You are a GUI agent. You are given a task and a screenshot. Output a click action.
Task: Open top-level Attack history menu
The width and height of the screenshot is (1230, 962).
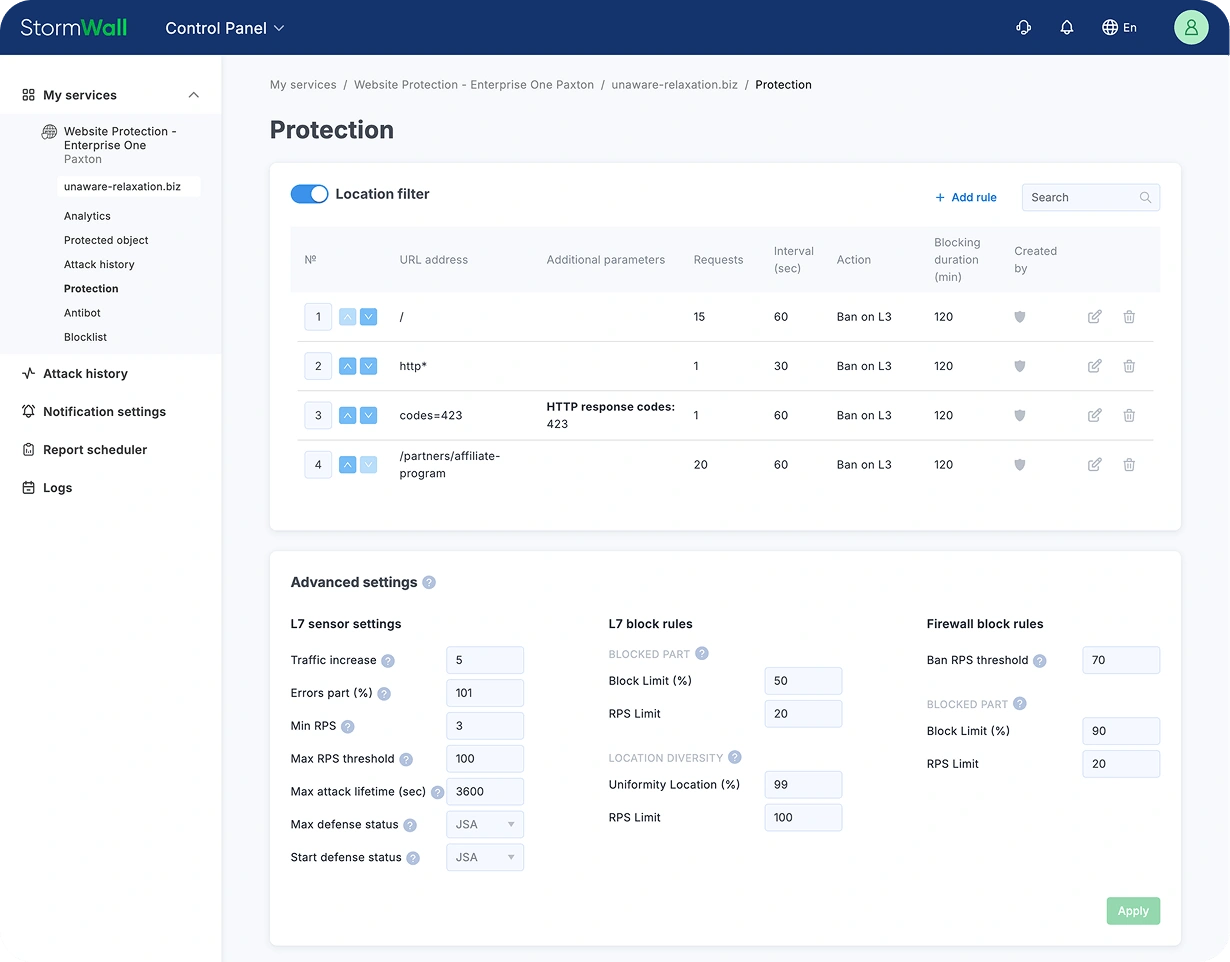pos(85,374)
